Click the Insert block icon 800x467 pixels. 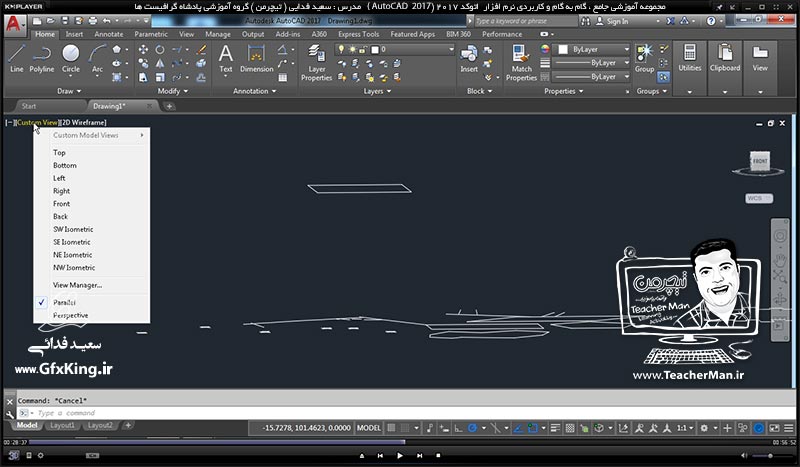coord(469,58)
